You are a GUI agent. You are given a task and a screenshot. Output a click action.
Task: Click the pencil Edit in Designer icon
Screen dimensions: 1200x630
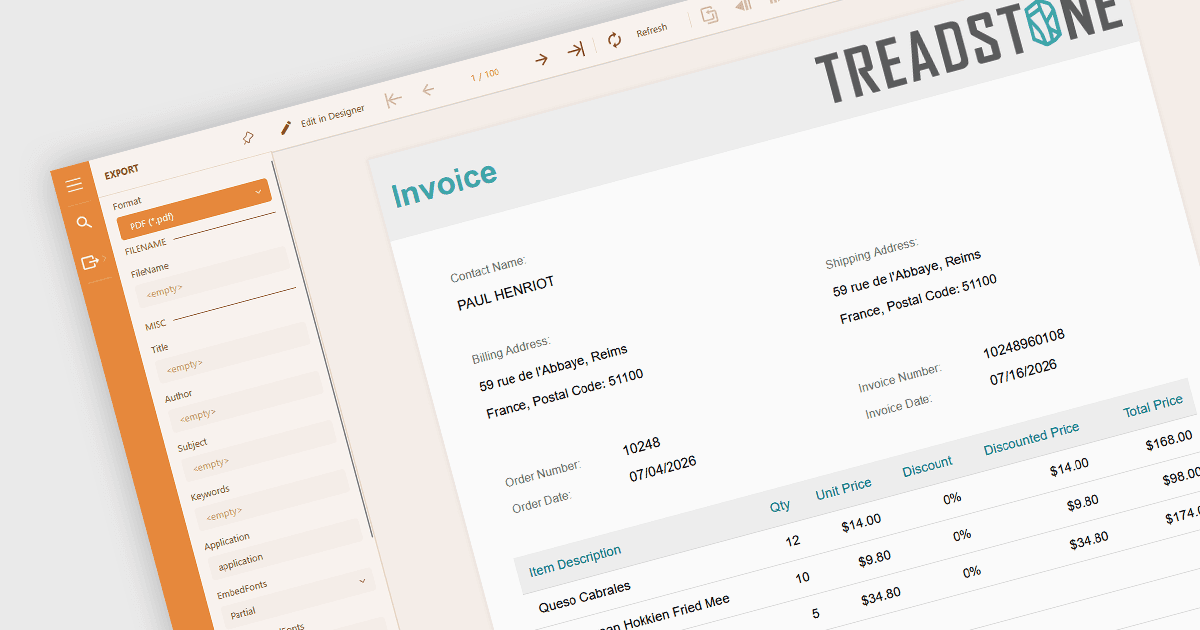coord(285,126)
